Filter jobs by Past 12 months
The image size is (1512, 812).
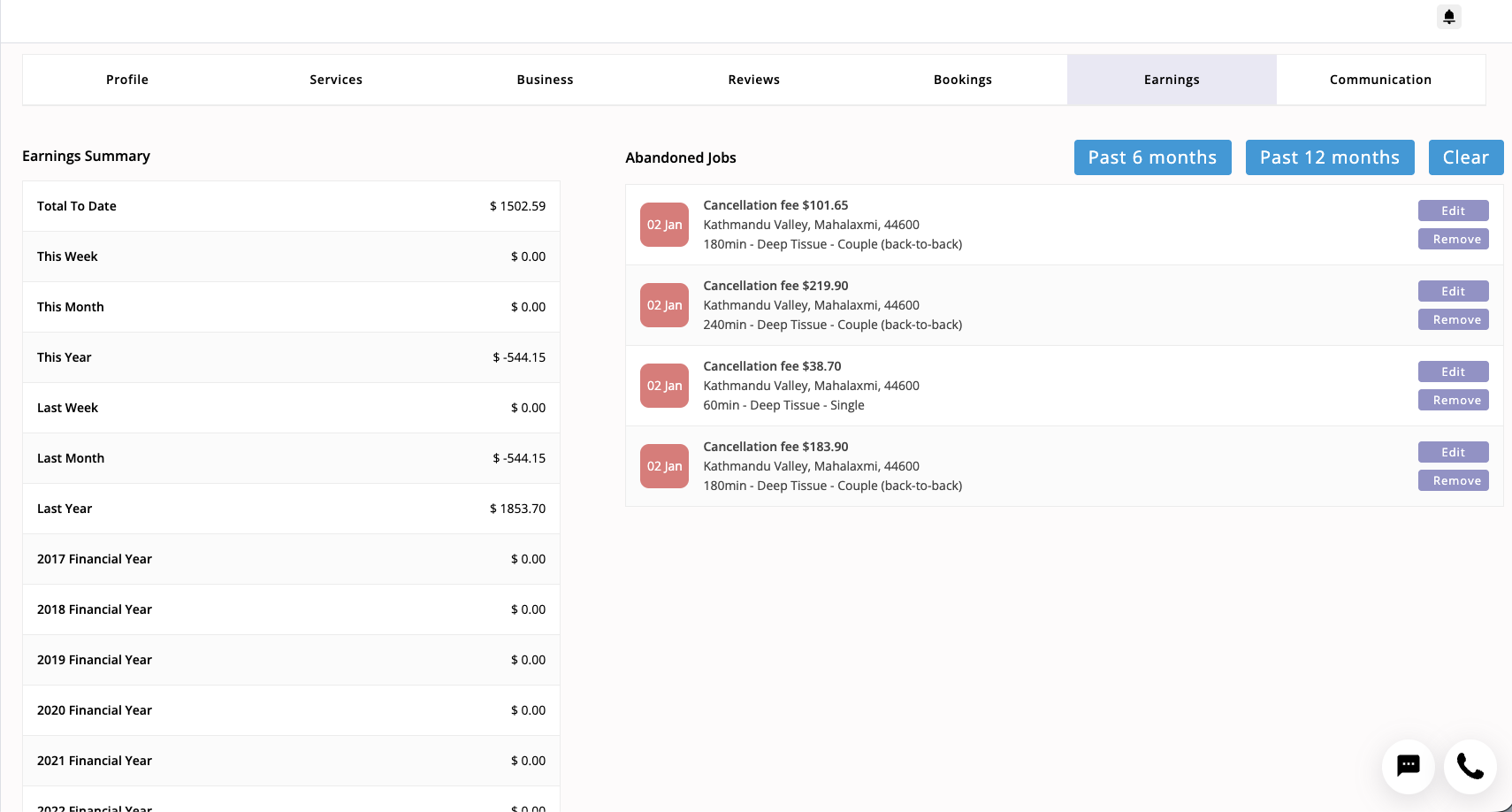(1330, 157)
